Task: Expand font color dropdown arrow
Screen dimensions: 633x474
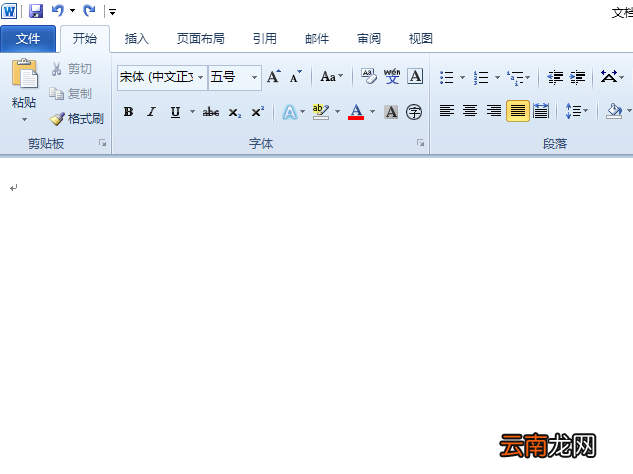Action: point(372,112)
